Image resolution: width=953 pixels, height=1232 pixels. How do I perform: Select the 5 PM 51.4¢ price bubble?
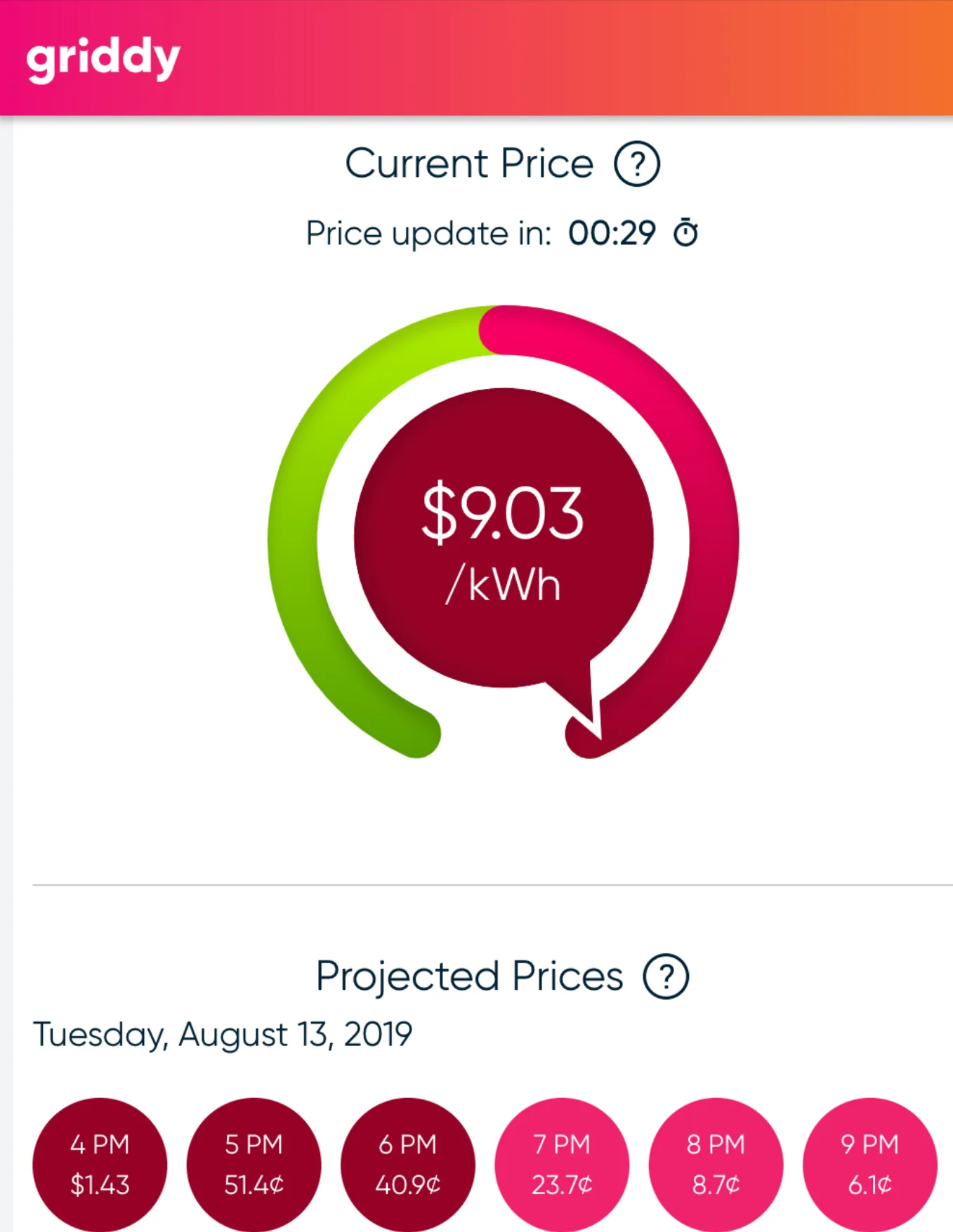click(254, 1164)
